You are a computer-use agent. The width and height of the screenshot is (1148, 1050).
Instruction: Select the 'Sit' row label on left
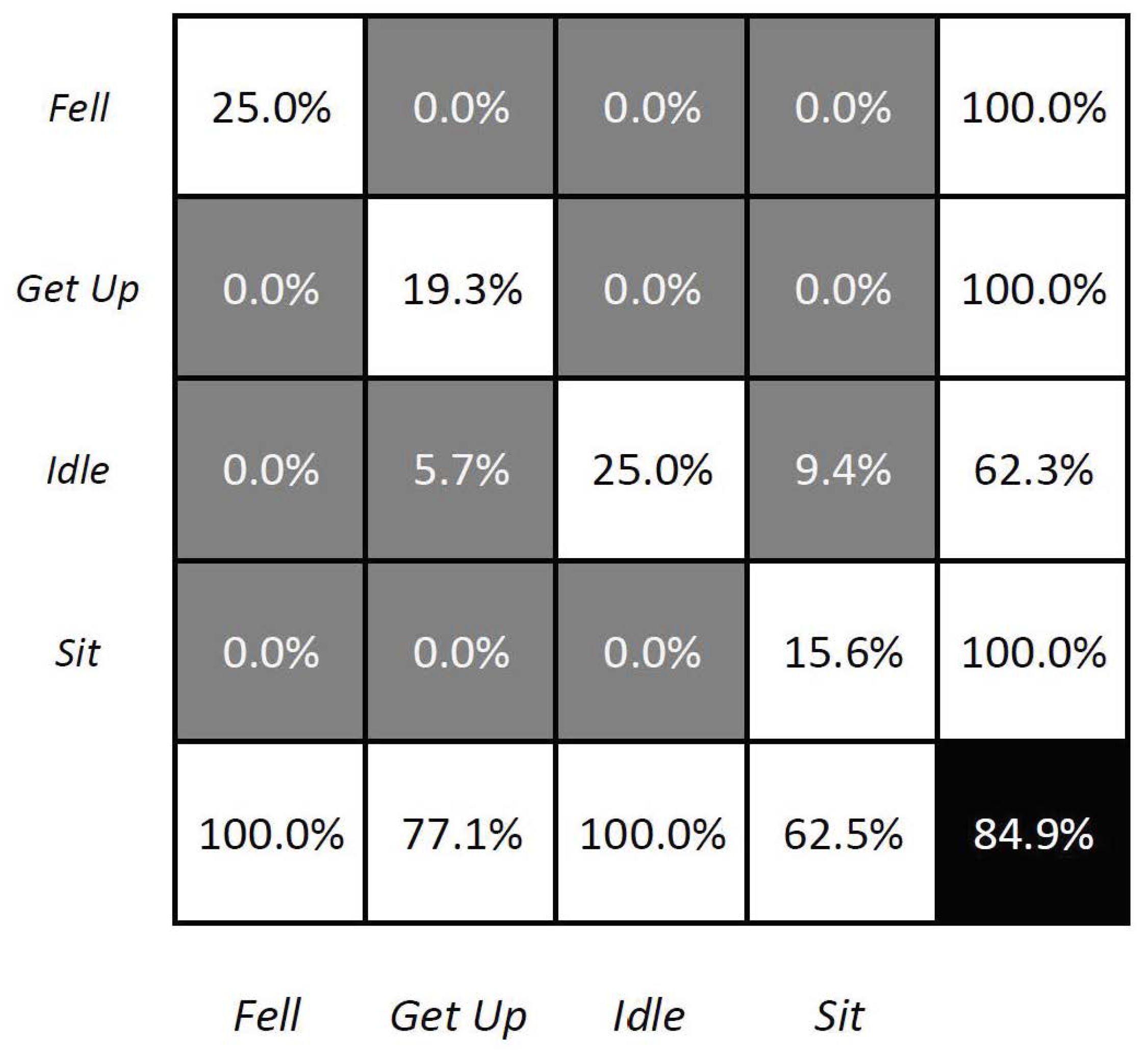(78, 653)
